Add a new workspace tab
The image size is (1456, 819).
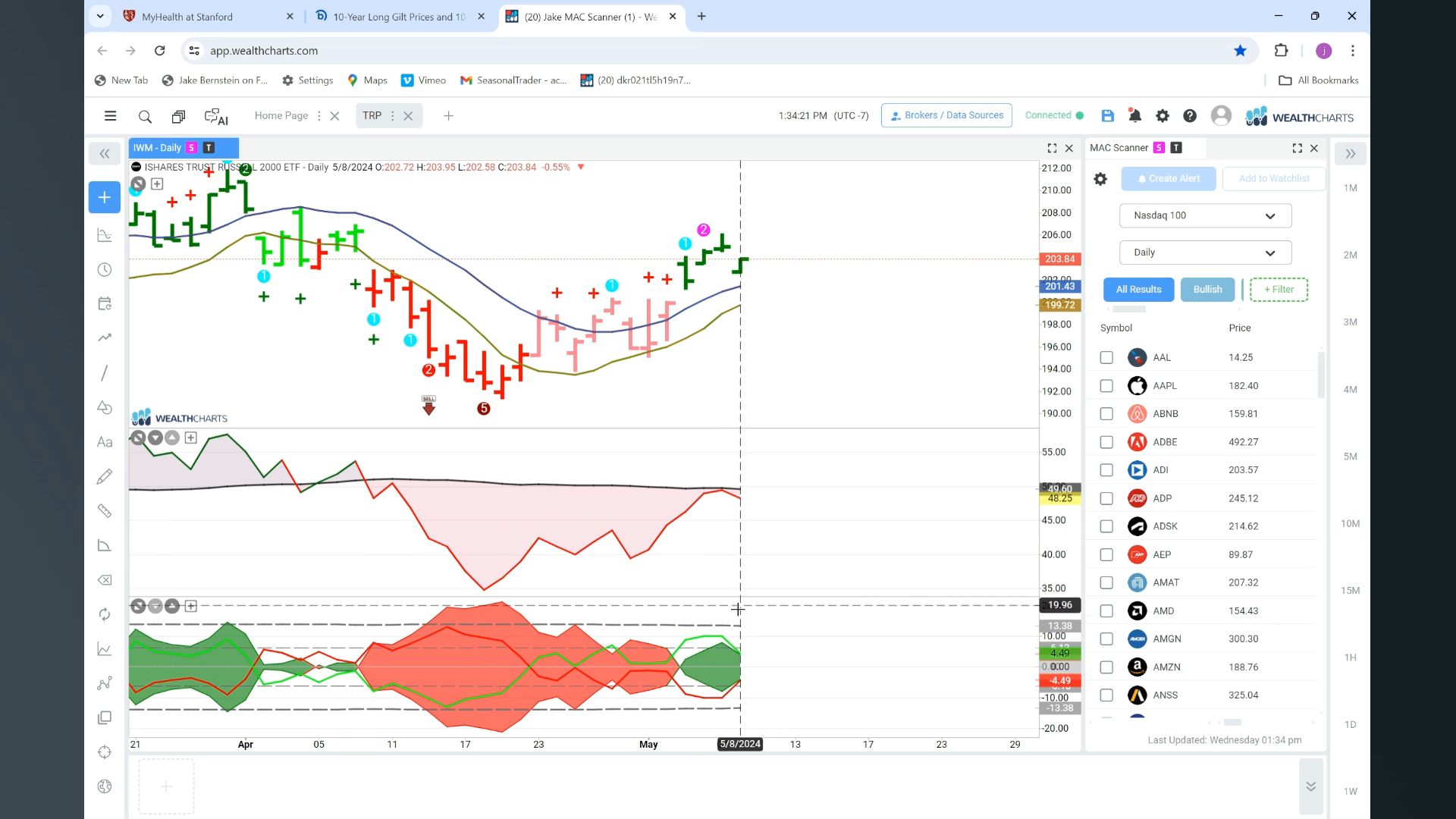coord(448,116)
